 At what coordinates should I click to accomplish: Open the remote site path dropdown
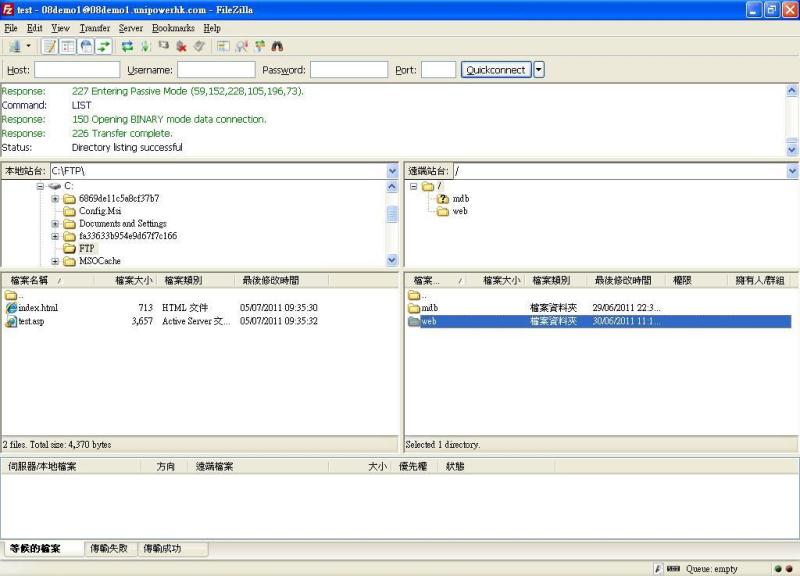[x=792, y=171]
